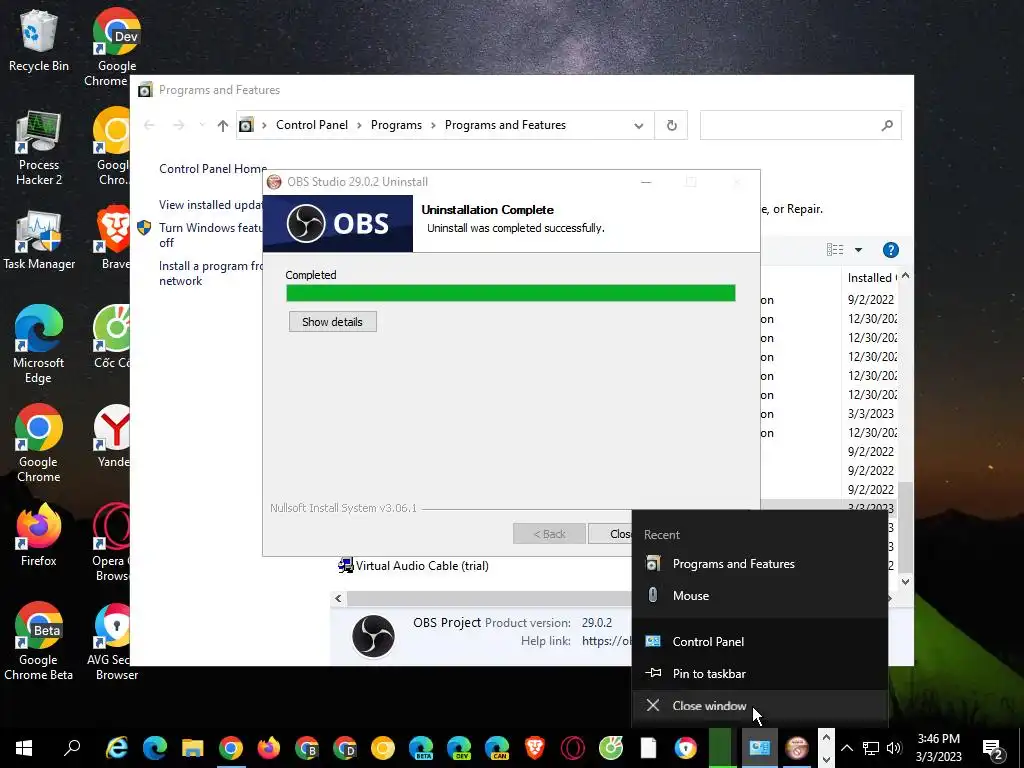Click OBS uninstaller taskbar icon
This screenshot has width=1024, height=768.
point(797,747)
